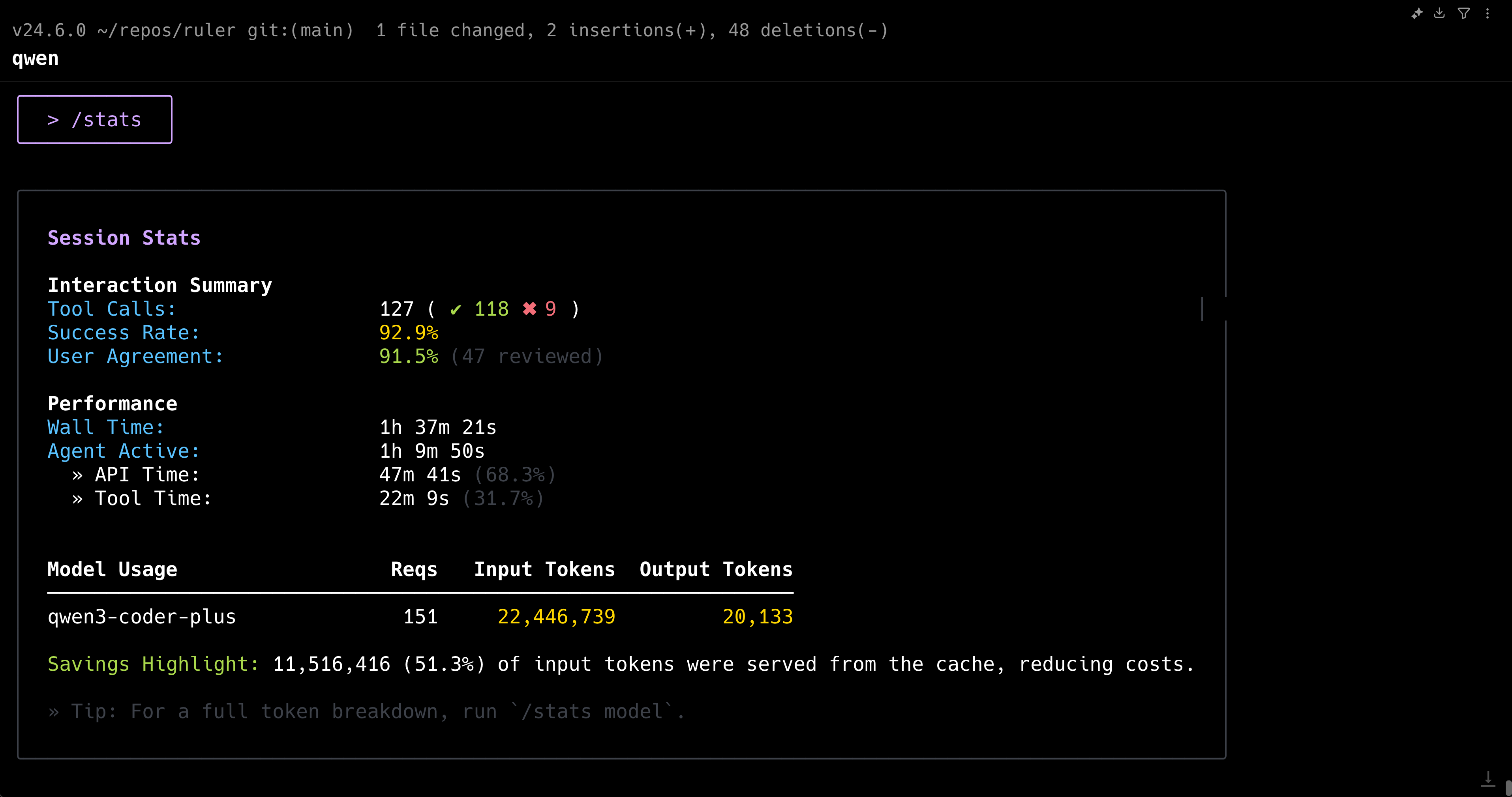Click the v24.6.0 version label
Image resolution: width=1512 pixels, height=797 pixels.
pyautogui.click(x=49, y=30)
